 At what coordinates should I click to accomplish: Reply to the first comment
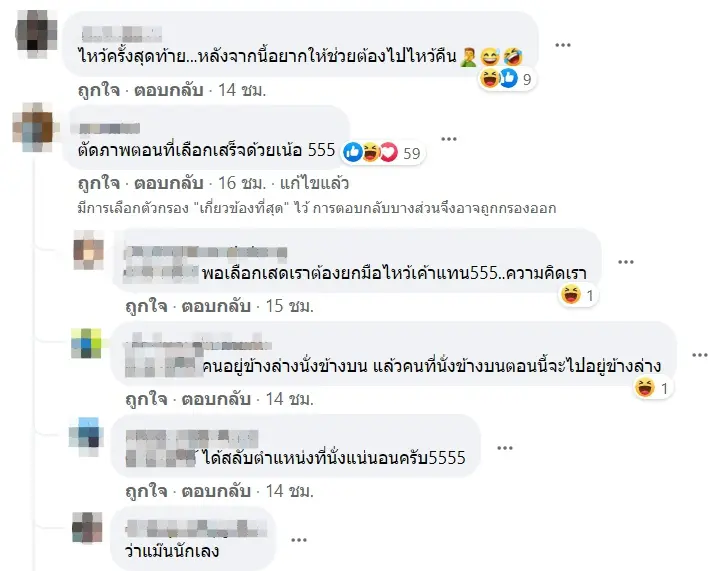coord(169,90)
